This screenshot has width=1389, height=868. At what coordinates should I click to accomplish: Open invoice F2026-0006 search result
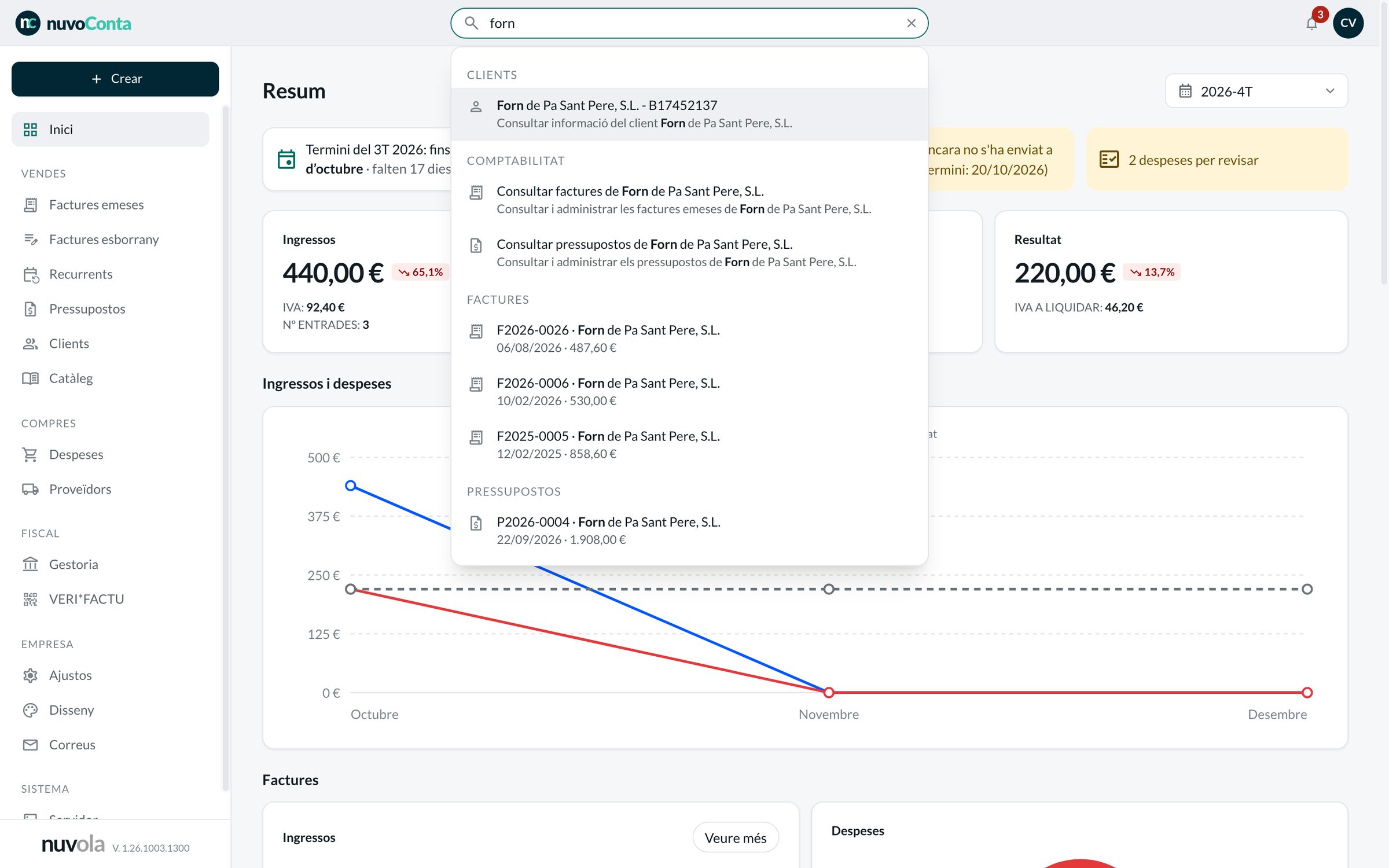click(689, 392)
